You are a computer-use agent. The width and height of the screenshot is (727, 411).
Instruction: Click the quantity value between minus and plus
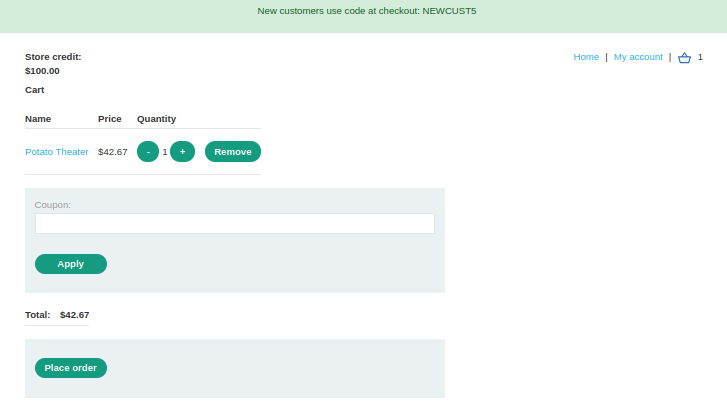165,152
